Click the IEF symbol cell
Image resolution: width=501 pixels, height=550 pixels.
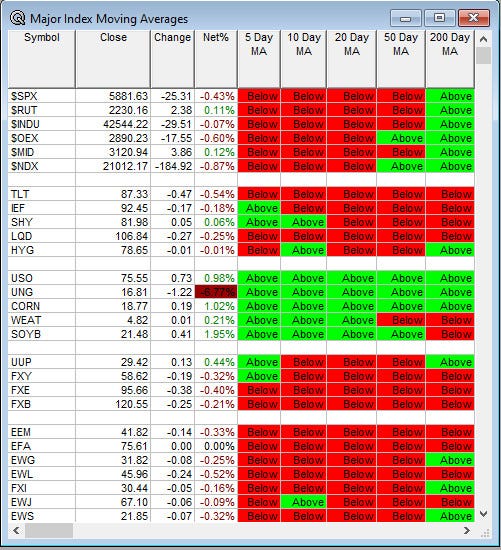[x=42, y=208]
